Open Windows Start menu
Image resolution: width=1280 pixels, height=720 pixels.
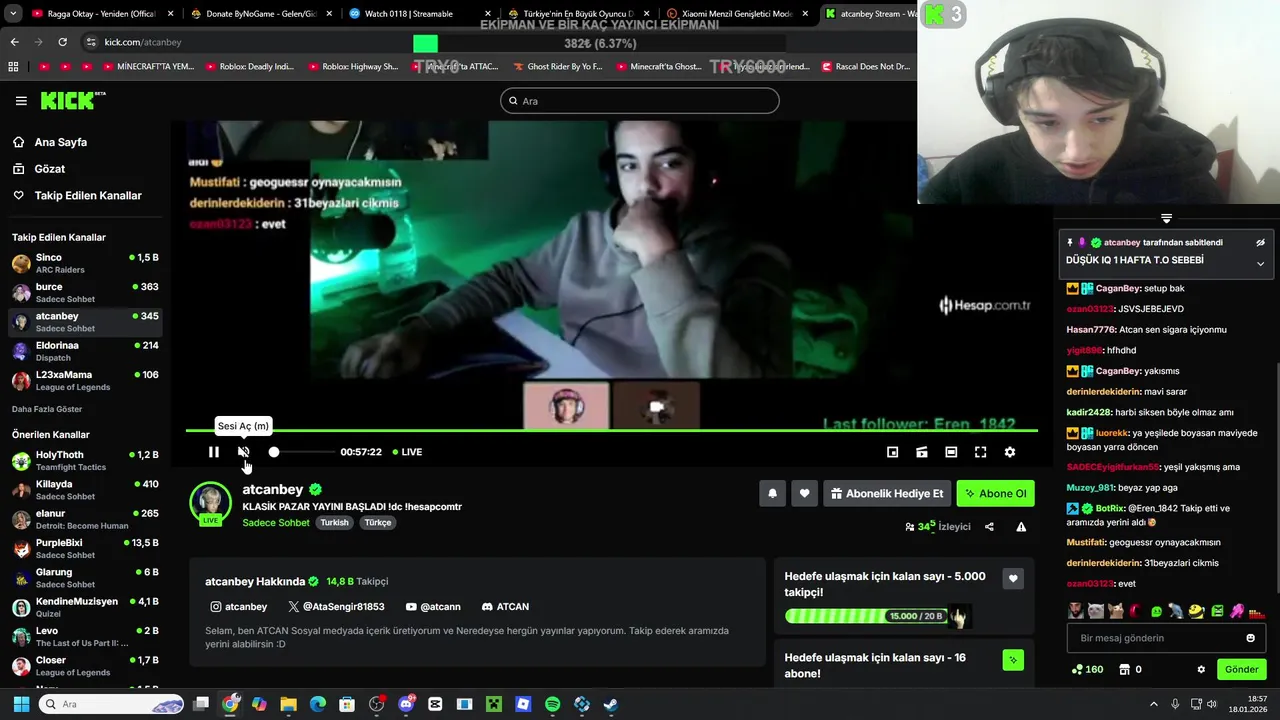(x=21, y=704)
